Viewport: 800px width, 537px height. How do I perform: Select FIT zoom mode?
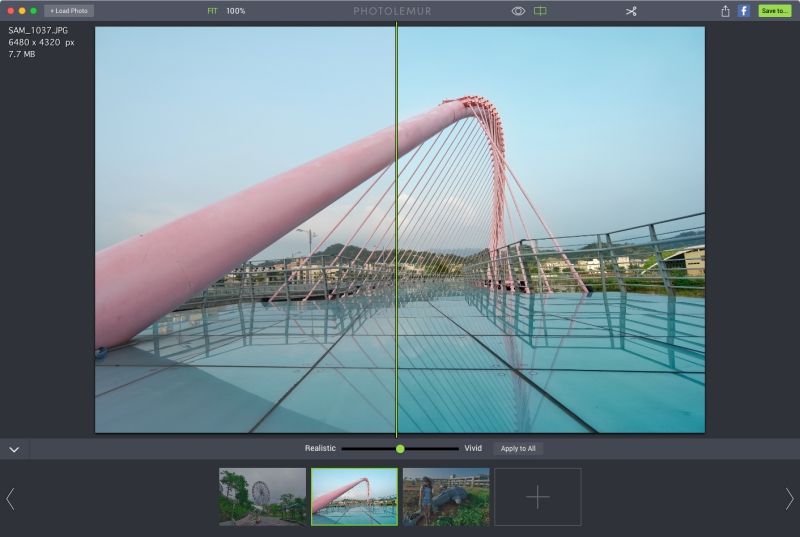pyautogui.click(x=212, y=11)
